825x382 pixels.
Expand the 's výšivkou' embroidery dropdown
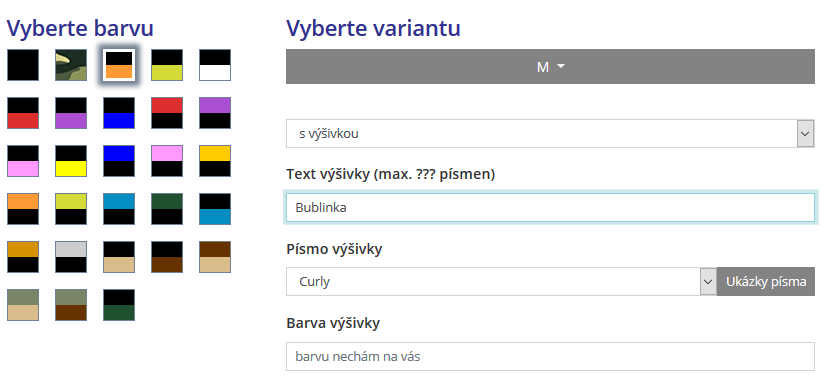[550, 134]
